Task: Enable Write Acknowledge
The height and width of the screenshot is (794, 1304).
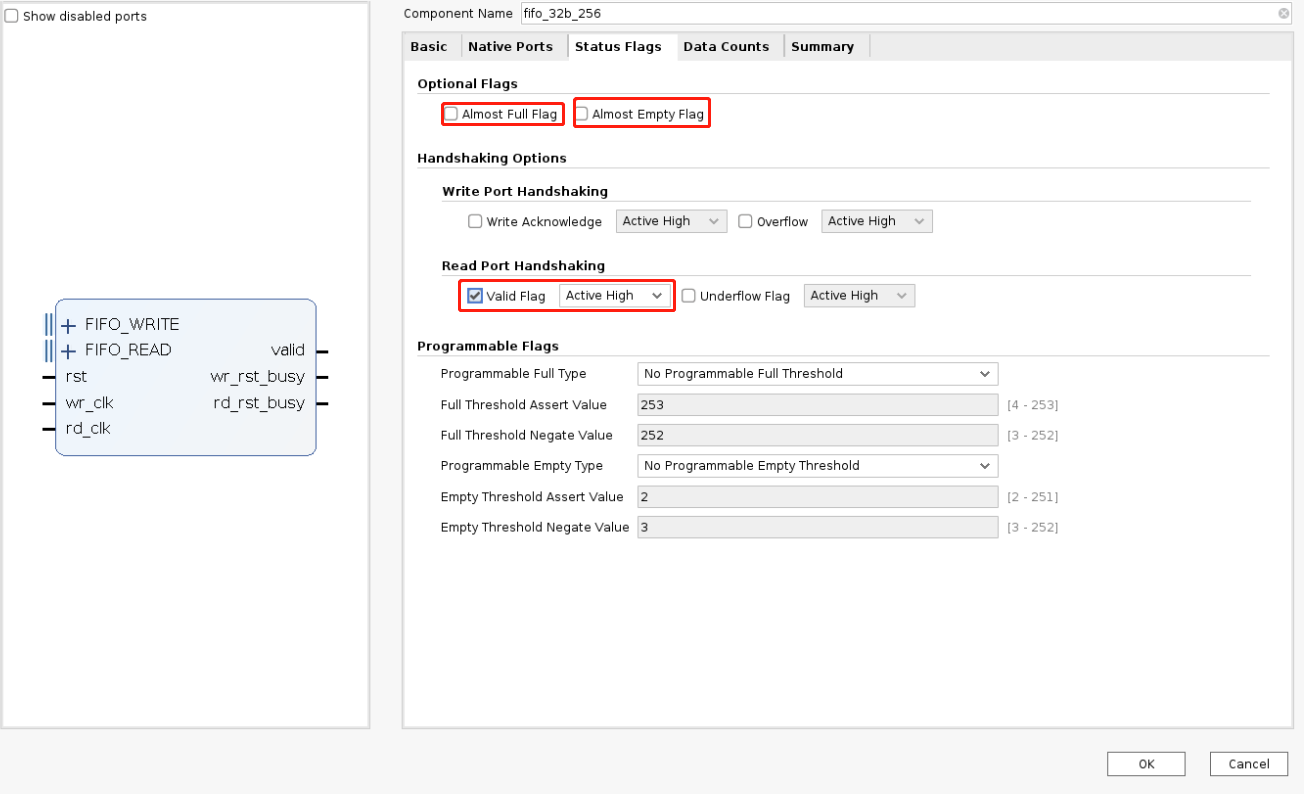Action: click(x=475, y=221)
